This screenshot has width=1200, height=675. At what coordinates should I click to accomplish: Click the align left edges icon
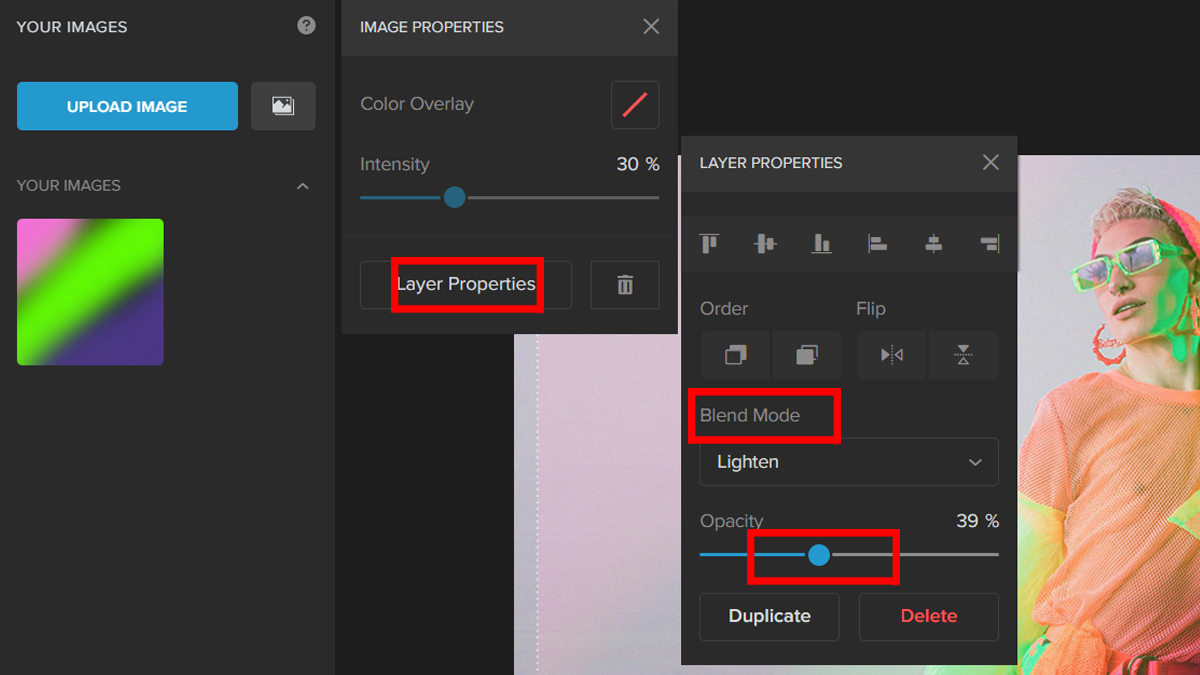coord(878,244)
